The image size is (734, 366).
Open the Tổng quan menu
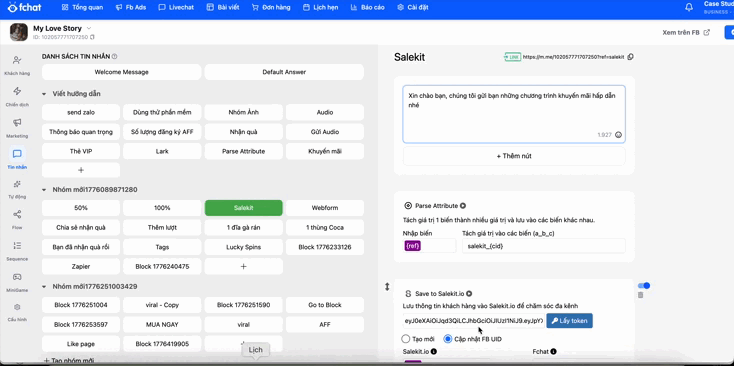click(82, 7)
